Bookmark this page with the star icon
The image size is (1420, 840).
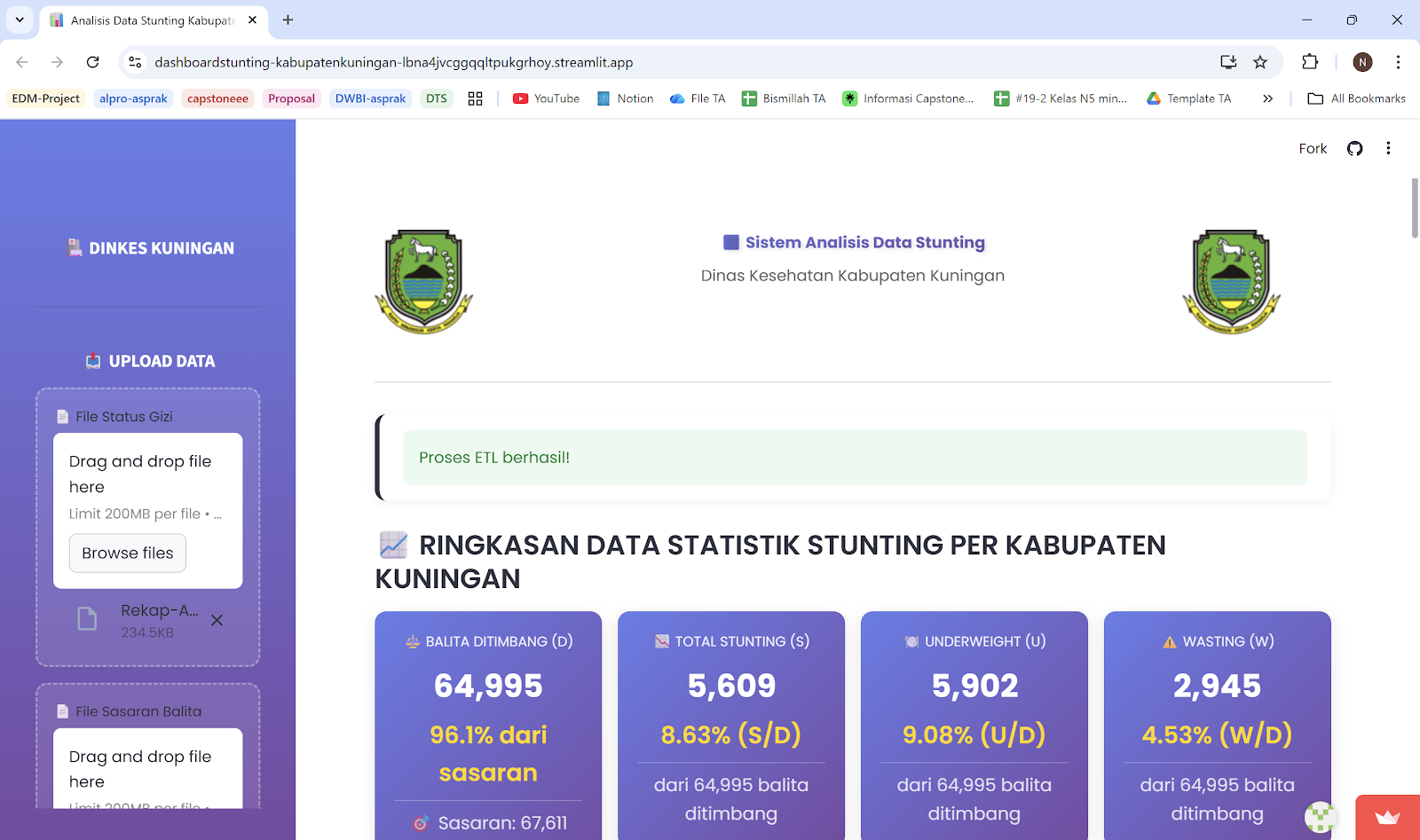coord(1260,62)
